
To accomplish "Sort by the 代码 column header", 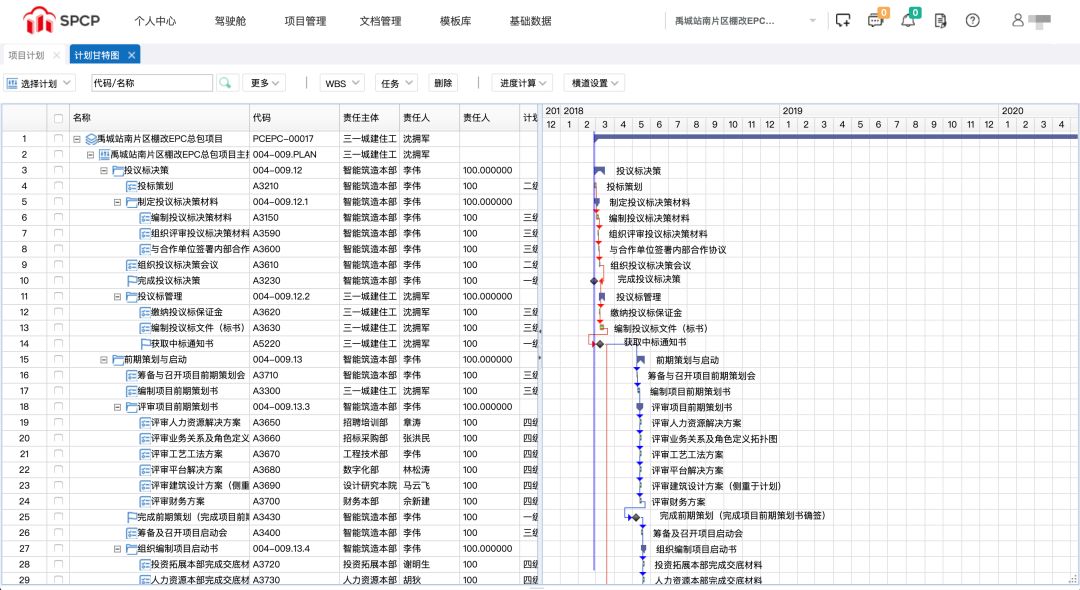I will pyautogui.click(x=294, y=118).
